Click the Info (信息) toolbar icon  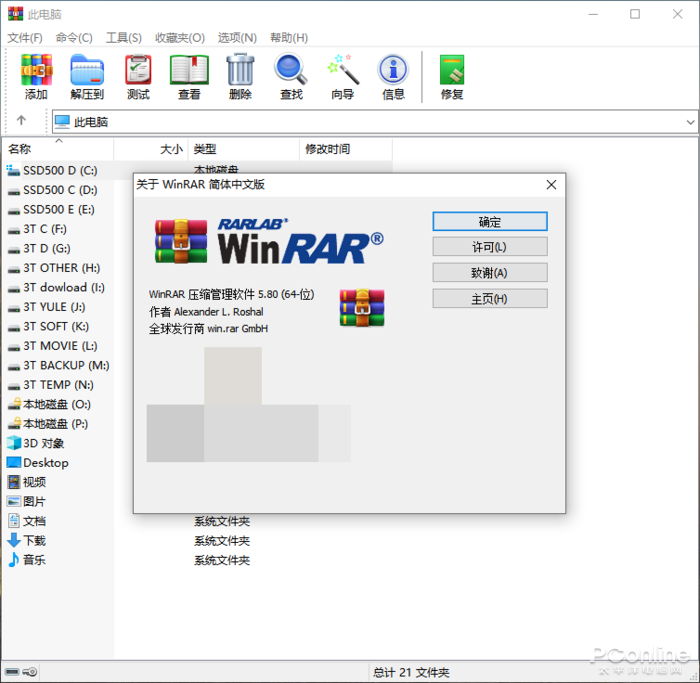point(393,70)
